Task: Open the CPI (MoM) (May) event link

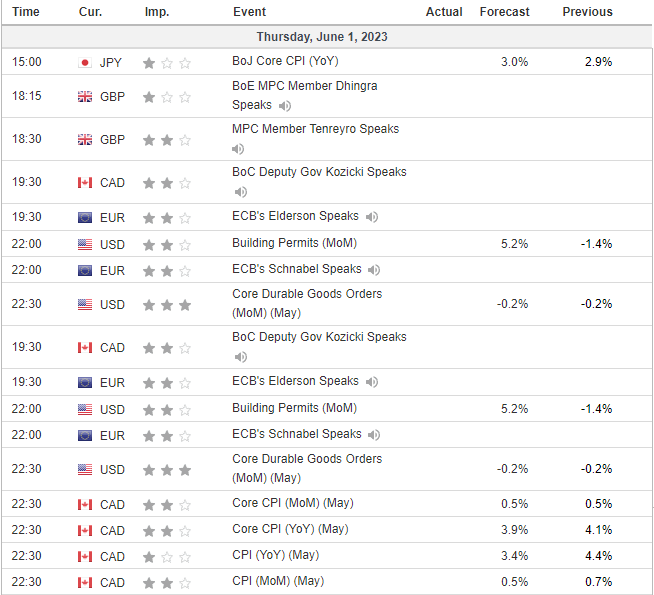Action: (278, 581)
